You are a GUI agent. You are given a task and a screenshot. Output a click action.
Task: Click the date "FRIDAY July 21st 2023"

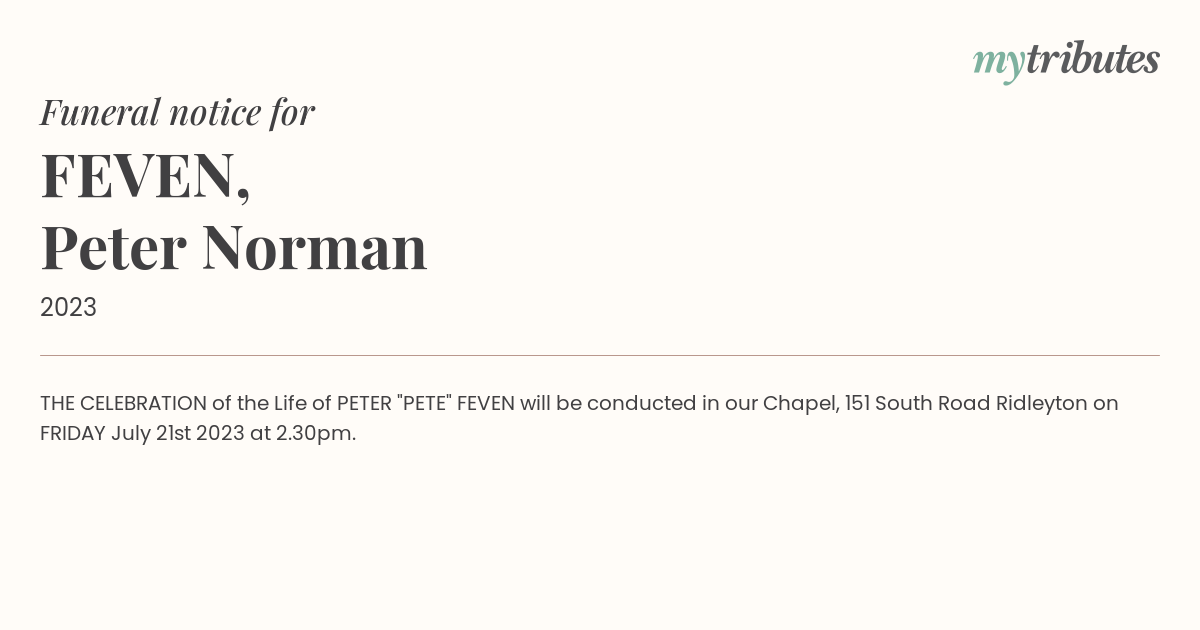coord(142,434)
